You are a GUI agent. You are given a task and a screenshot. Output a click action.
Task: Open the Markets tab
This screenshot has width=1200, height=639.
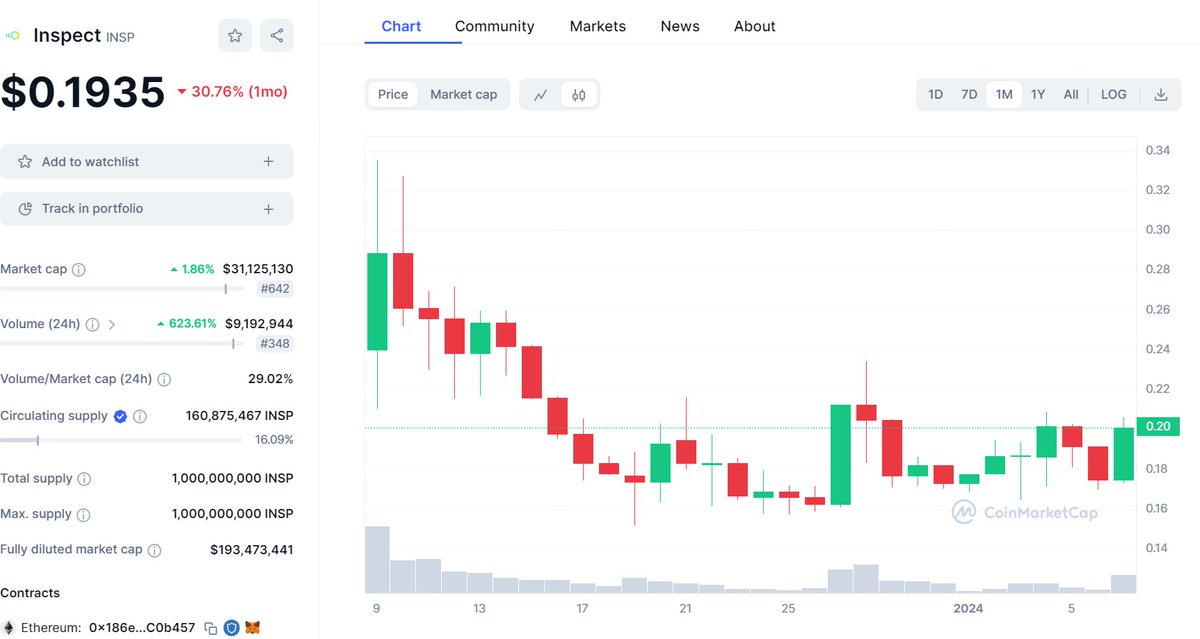click(598, 26)
